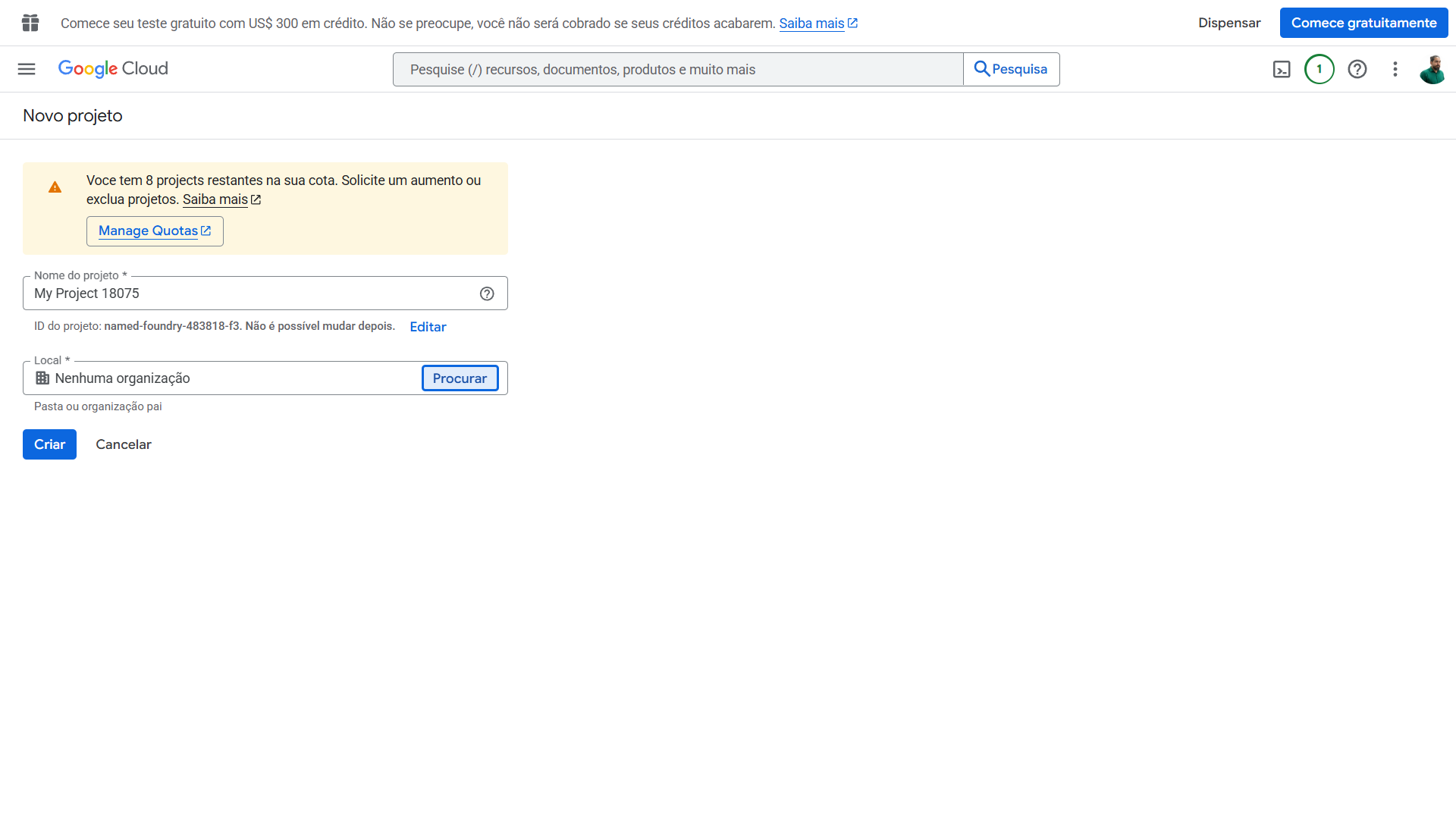Viewport: 1456px width, 819px height.
Task: Open Saiba mais about free credits
Action: click(812, 23)
